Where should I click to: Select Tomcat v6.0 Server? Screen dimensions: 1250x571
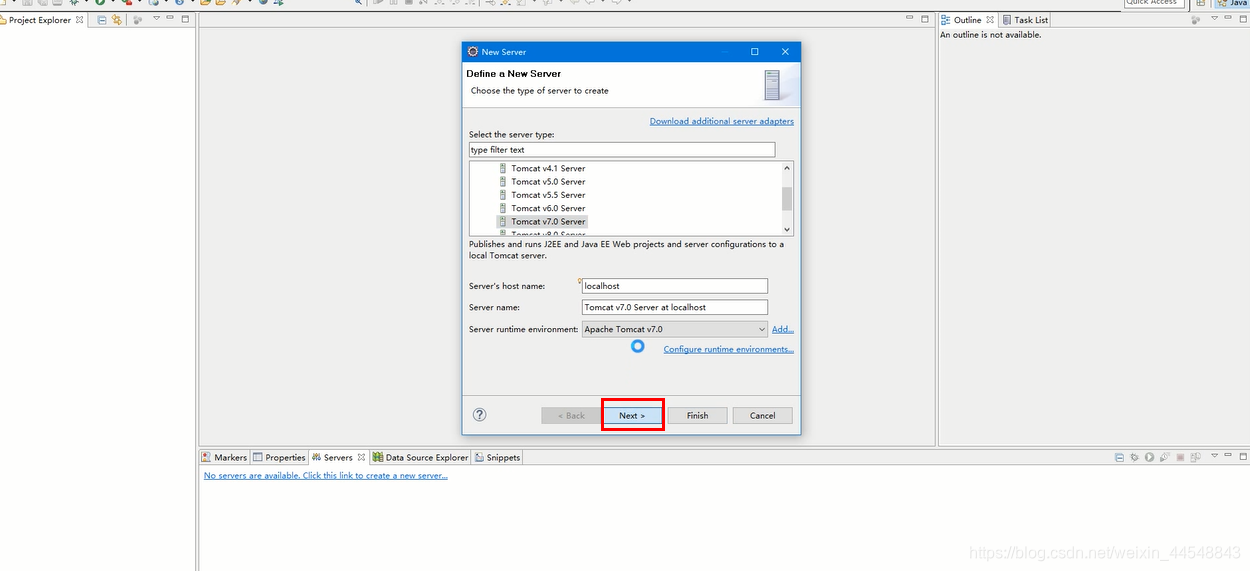(x=548, y=208)
